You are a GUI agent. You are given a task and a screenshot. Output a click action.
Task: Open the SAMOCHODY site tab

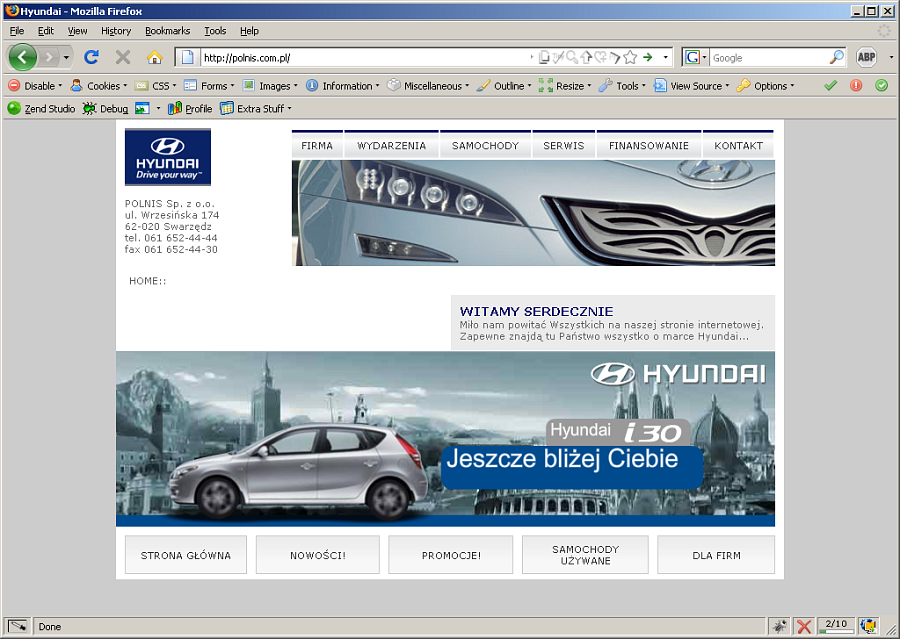pos(485,145)
